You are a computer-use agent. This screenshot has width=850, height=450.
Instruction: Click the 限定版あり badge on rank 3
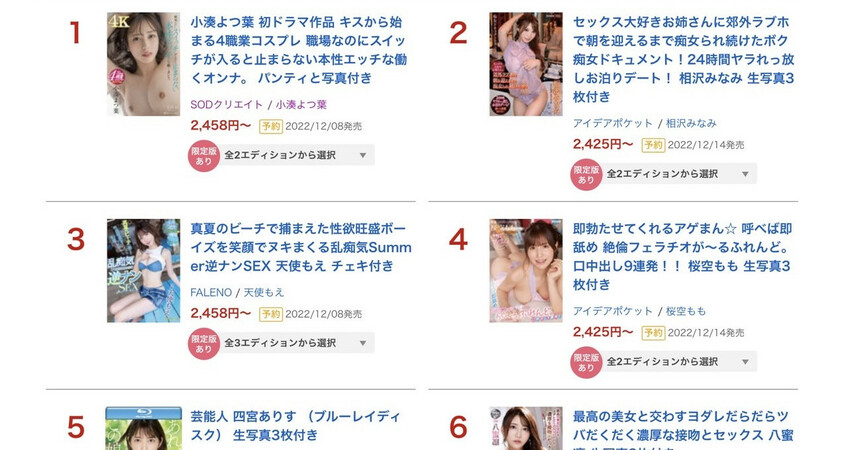203,344
